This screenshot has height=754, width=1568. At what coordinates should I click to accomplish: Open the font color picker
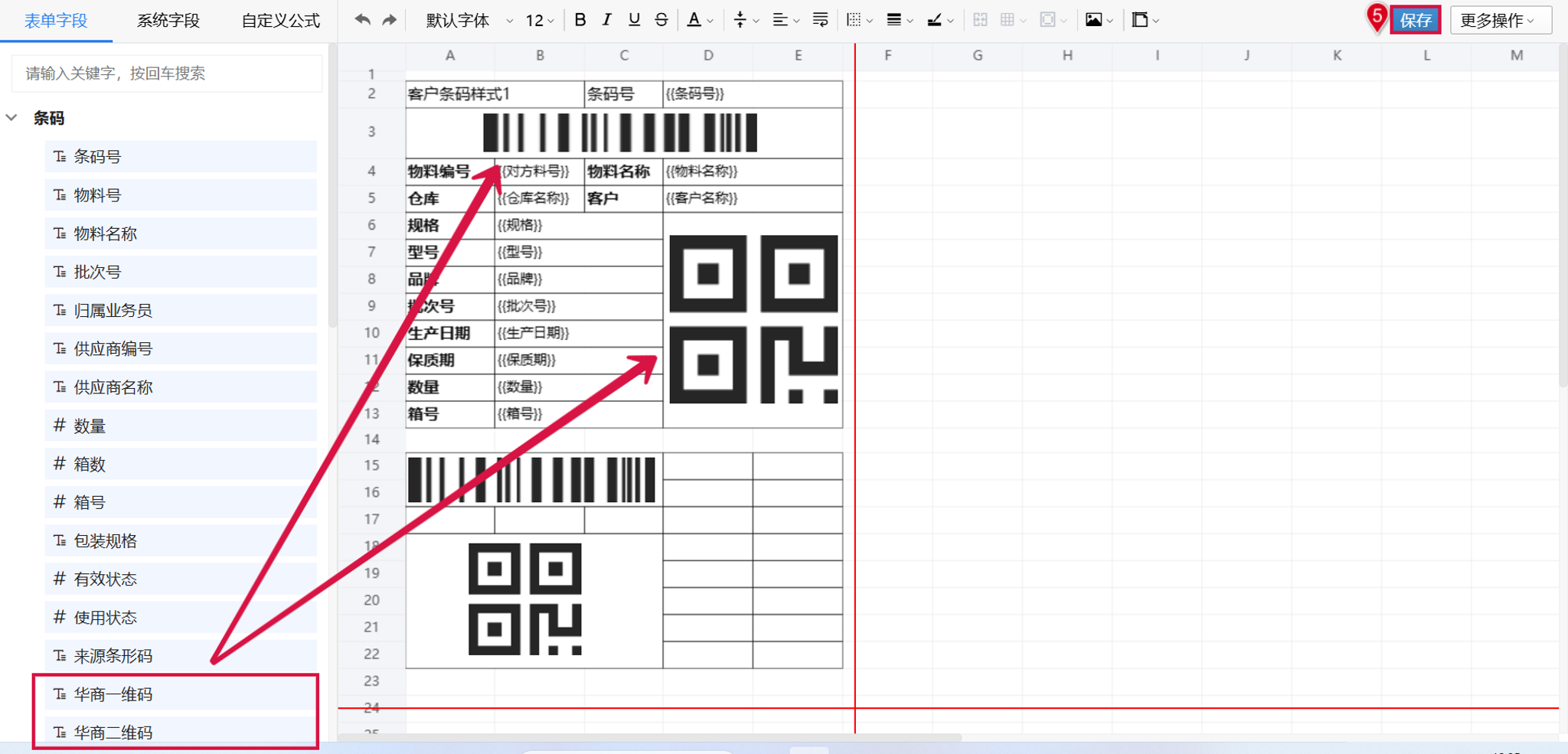(700, 20)
